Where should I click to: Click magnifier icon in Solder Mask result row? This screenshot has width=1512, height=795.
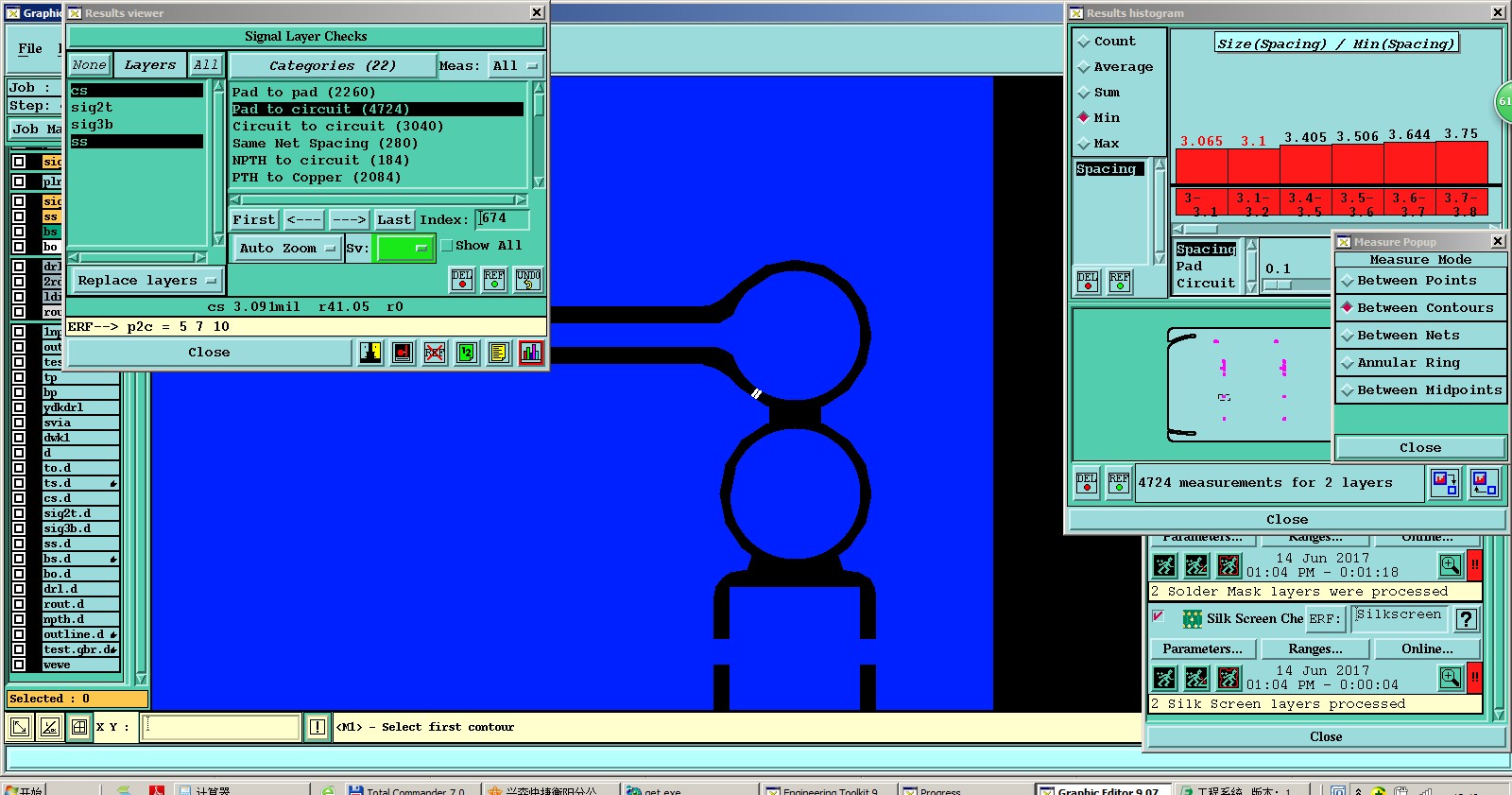pos(1451,565)
